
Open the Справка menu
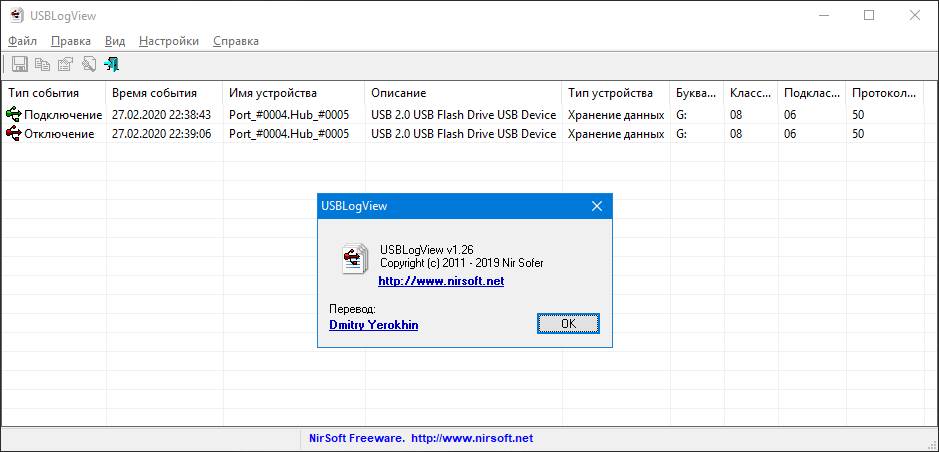pyautogui.click(x=236, y=41)
